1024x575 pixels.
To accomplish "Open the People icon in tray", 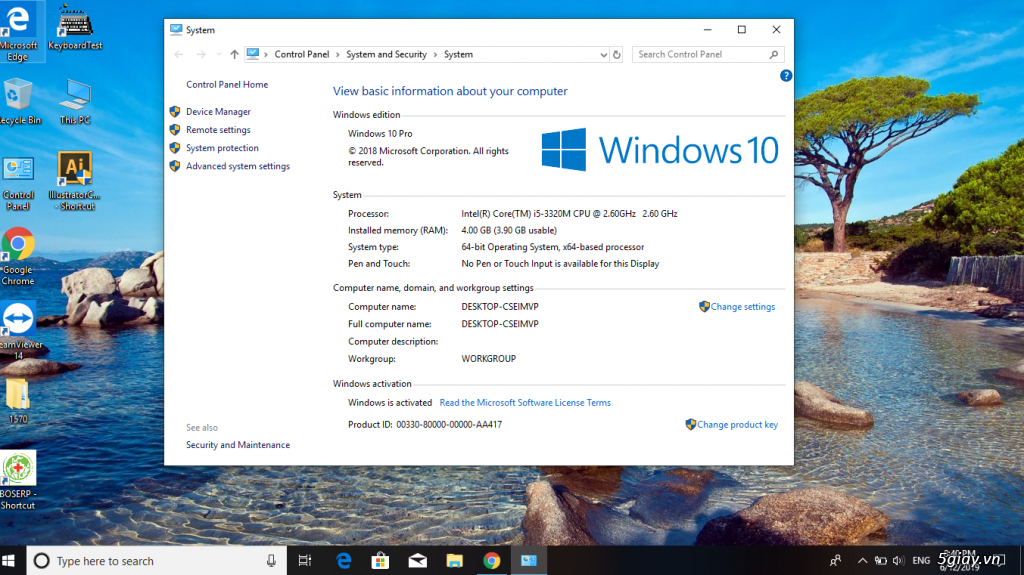I will click(835, 561).
